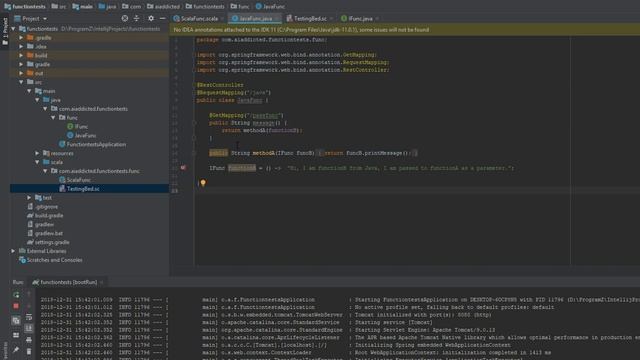Click functiontests in navigation breadcrumb bar
Image resolution: width=640 pixels, height=360 pixels.
[25, 7]
